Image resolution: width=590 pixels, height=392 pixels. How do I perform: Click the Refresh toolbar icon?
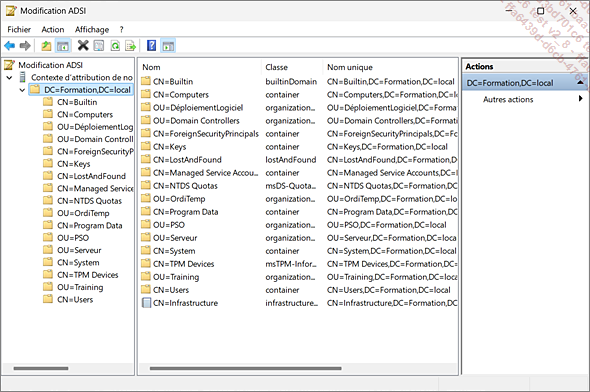pyautogui.click(x=115, y=46)
